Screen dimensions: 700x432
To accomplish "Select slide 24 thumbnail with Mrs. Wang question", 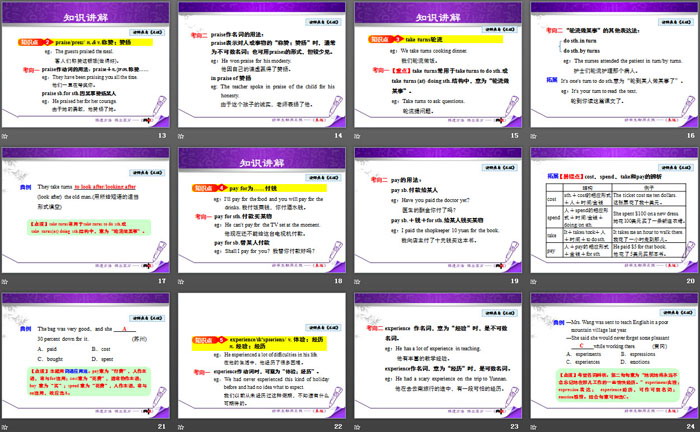I will click(x=614, y=356).
